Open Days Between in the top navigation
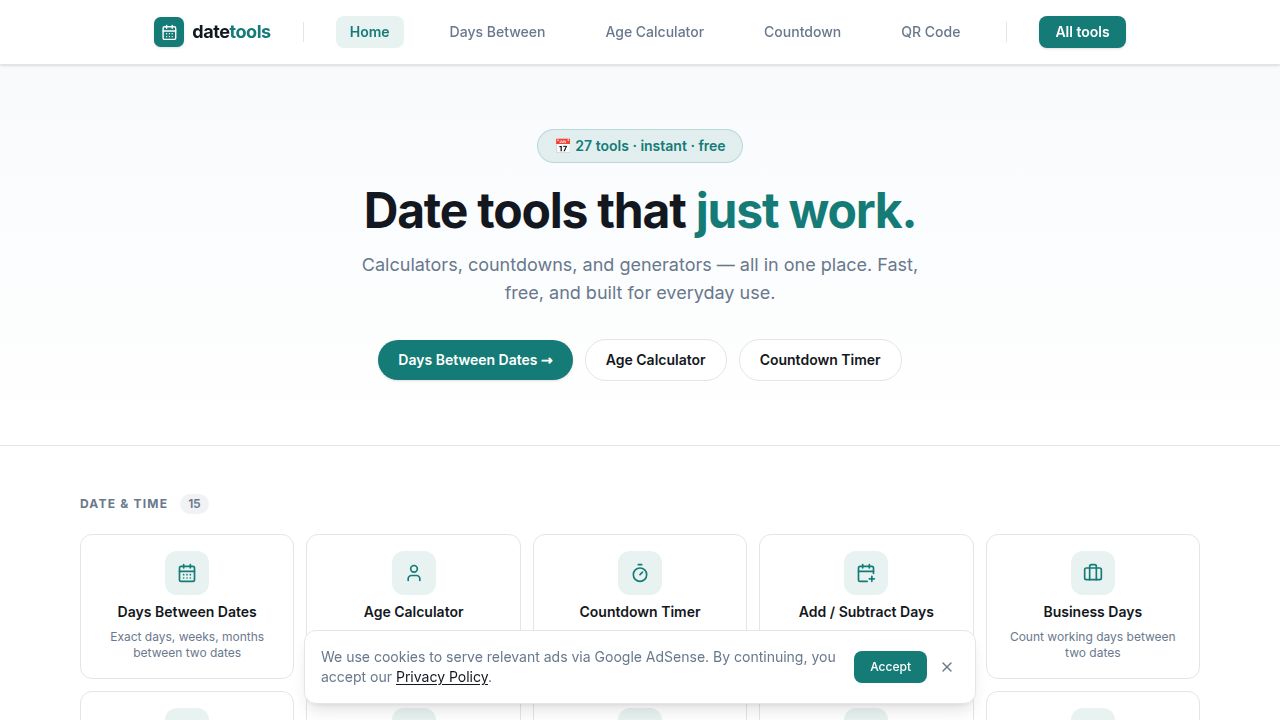This screenshot has height=720, width=1280. point(497,32)
